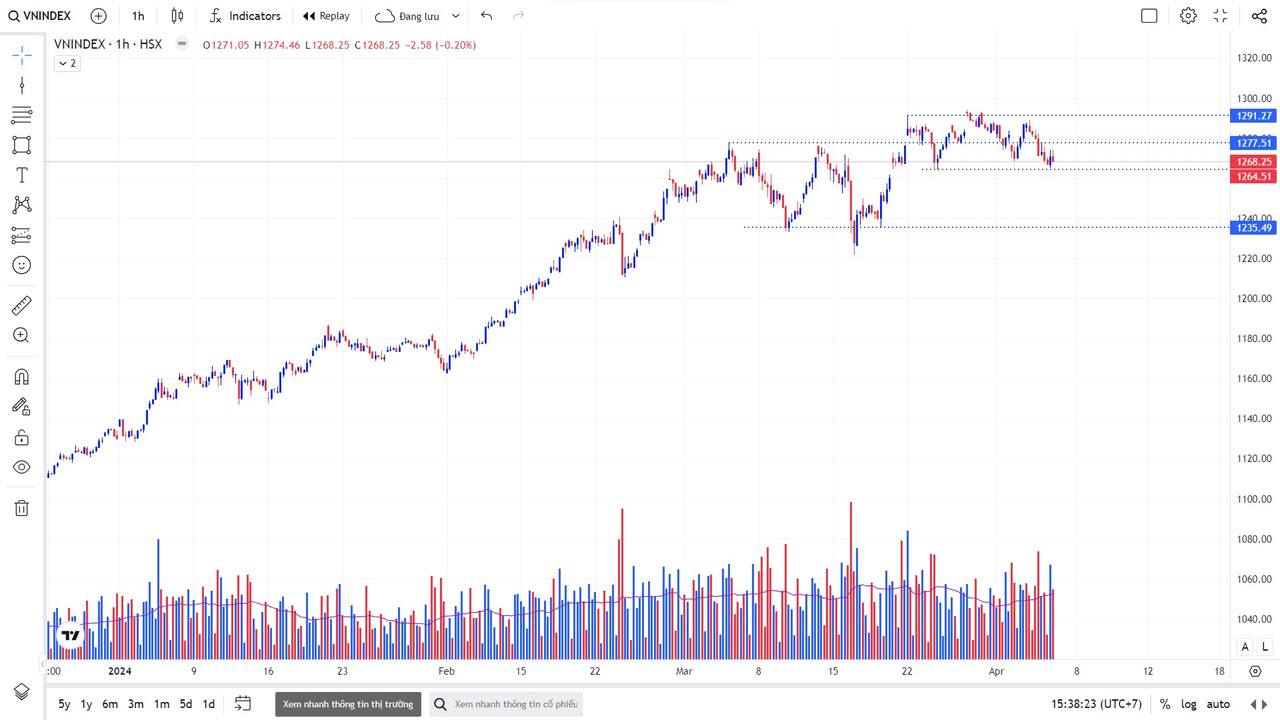This screenshot has width=1280, height=720.
Task: Open the patterns drawing tool
Action: pyautogui.click(x=22, y=205)
